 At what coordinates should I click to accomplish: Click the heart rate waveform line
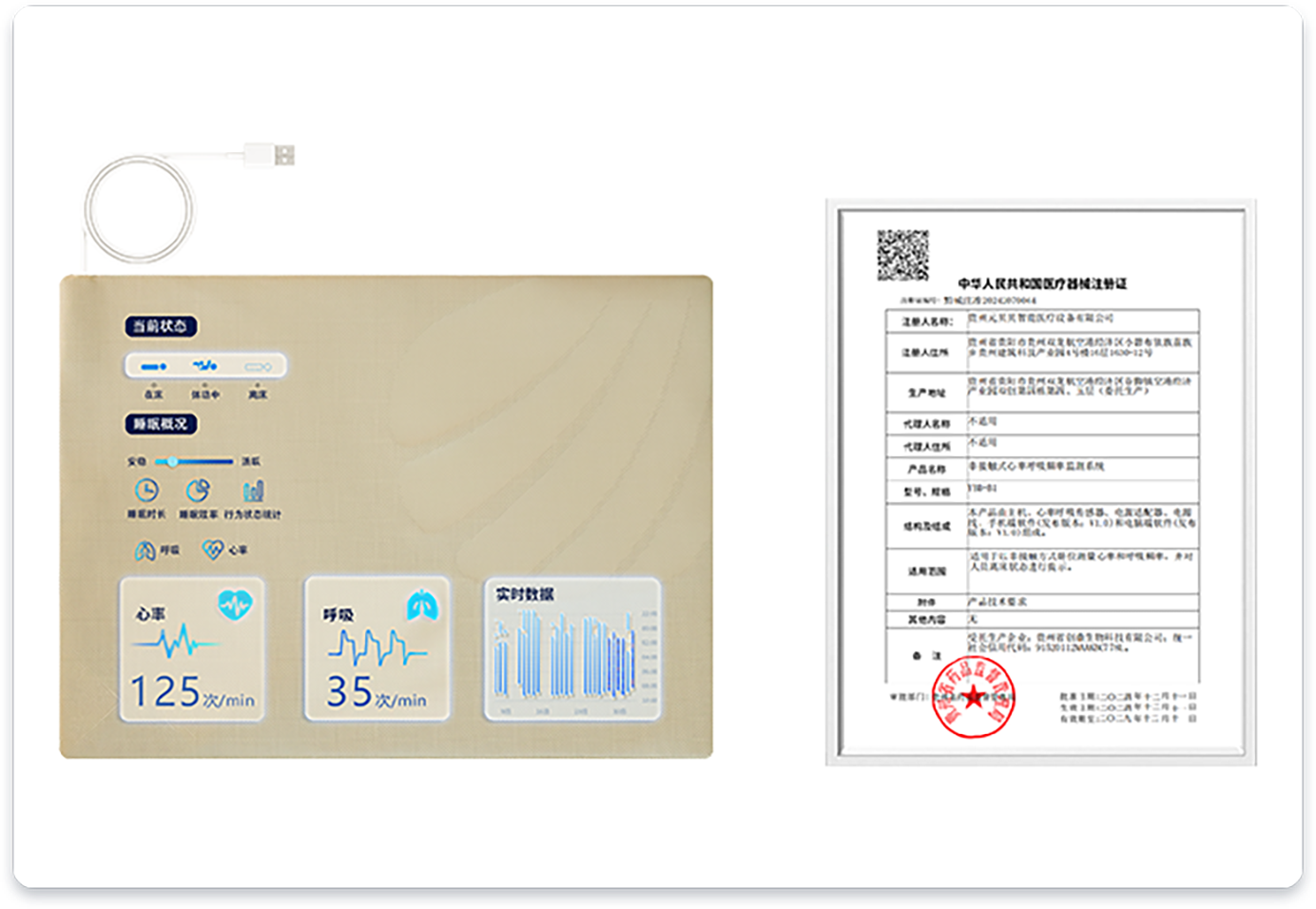(x=177, y=643)
